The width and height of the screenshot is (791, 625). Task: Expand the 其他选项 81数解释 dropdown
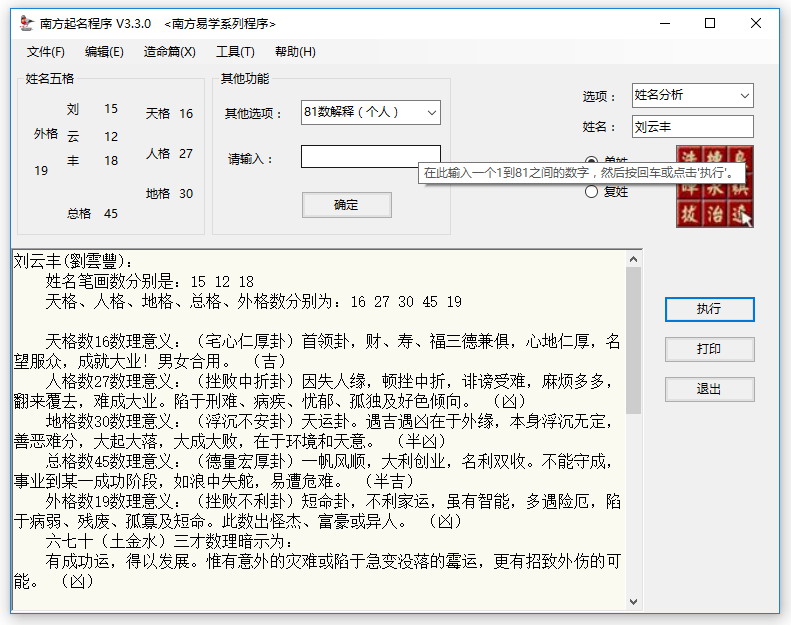coord(431,112)
